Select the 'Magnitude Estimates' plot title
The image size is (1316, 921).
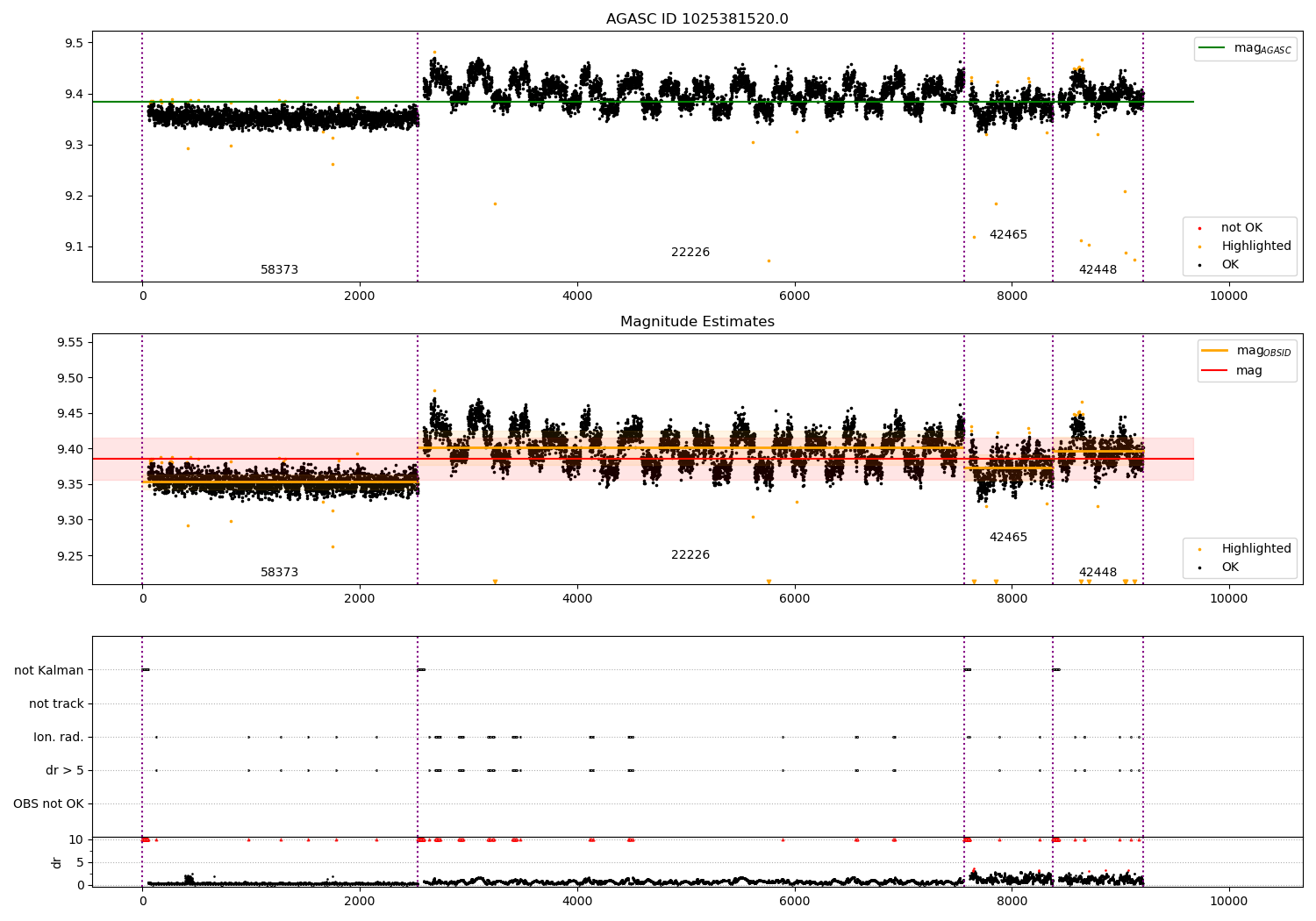[697, 322]
